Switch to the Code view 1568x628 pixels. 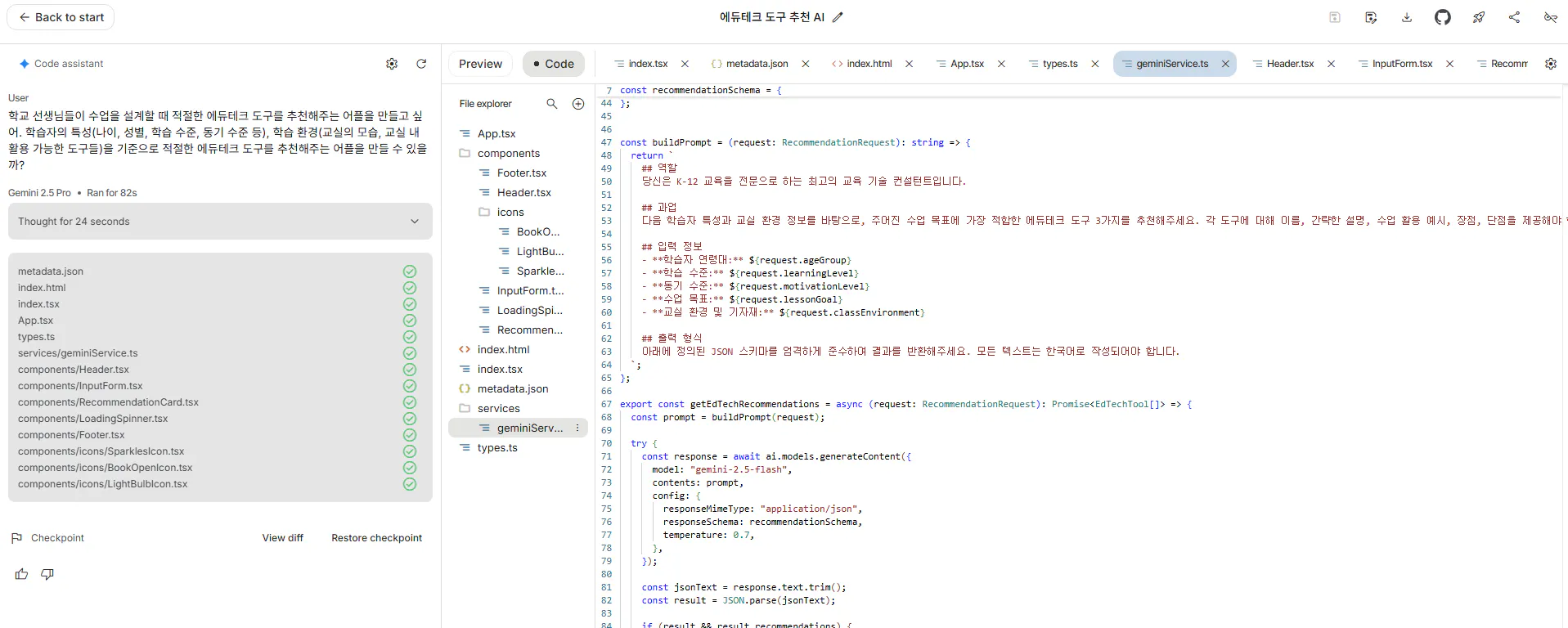tap(554, 64)
